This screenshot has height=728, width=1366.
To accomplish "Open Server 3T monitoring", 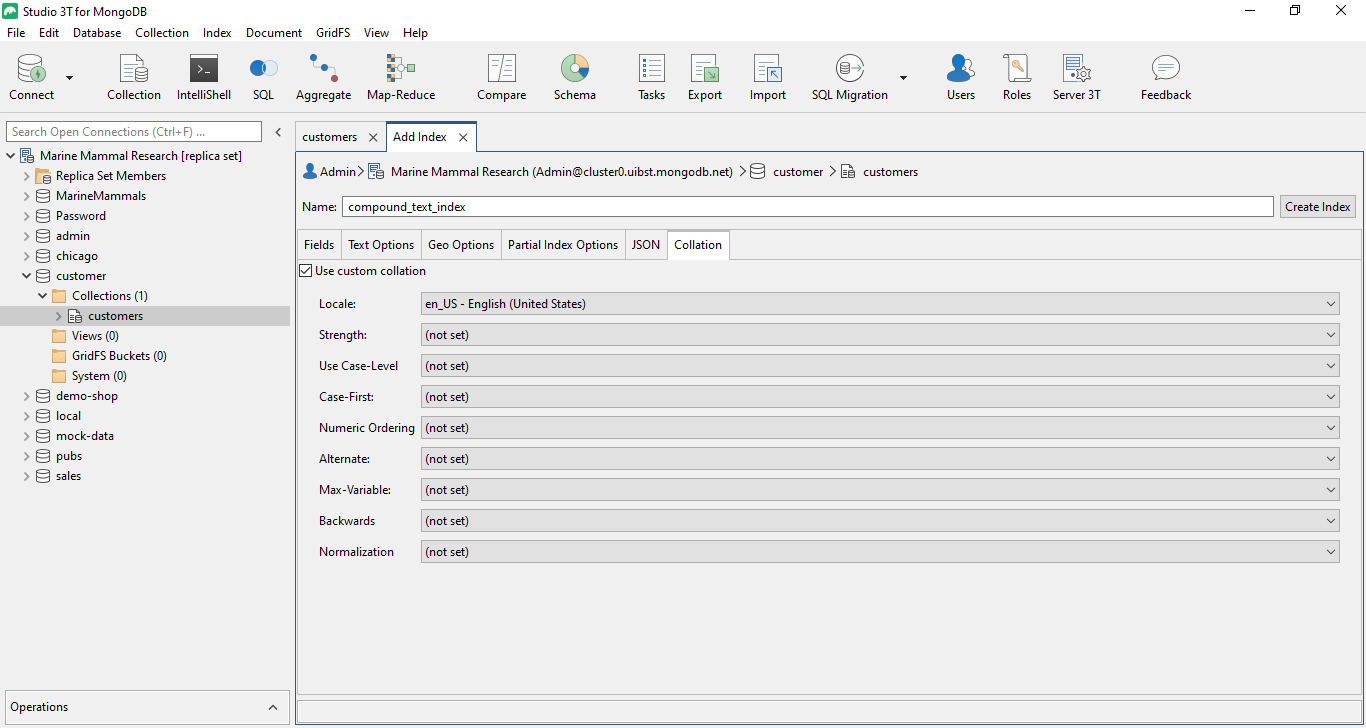I will 1076,76.
